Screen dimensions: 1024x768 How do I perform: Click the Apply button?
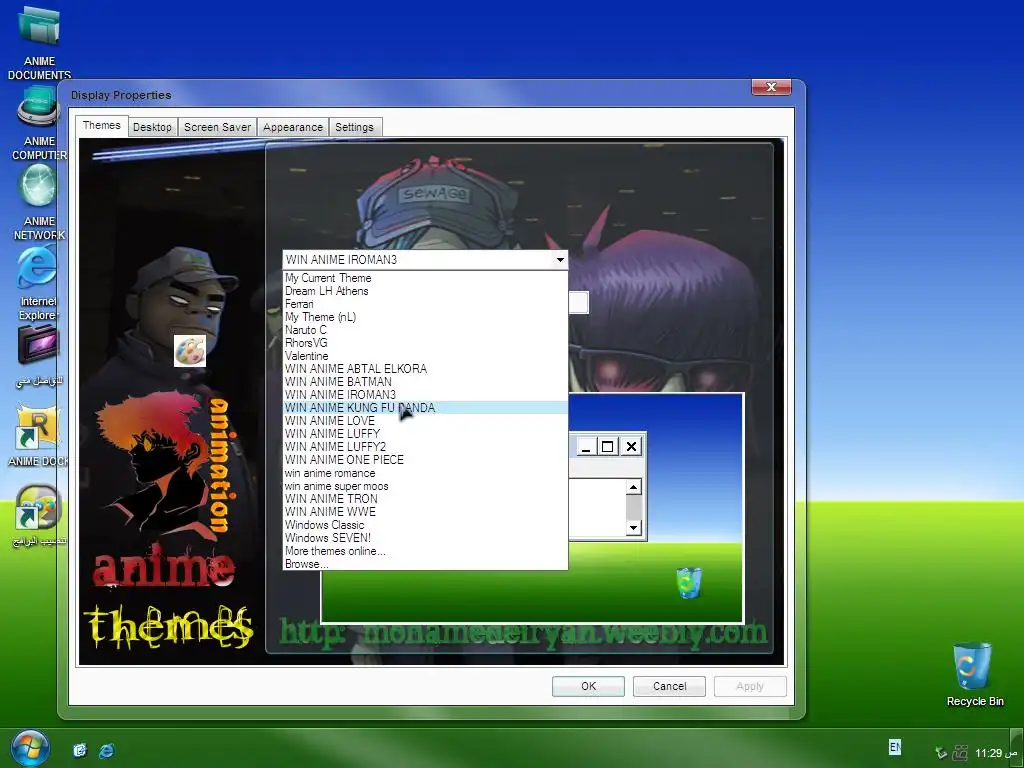[750, 686]
